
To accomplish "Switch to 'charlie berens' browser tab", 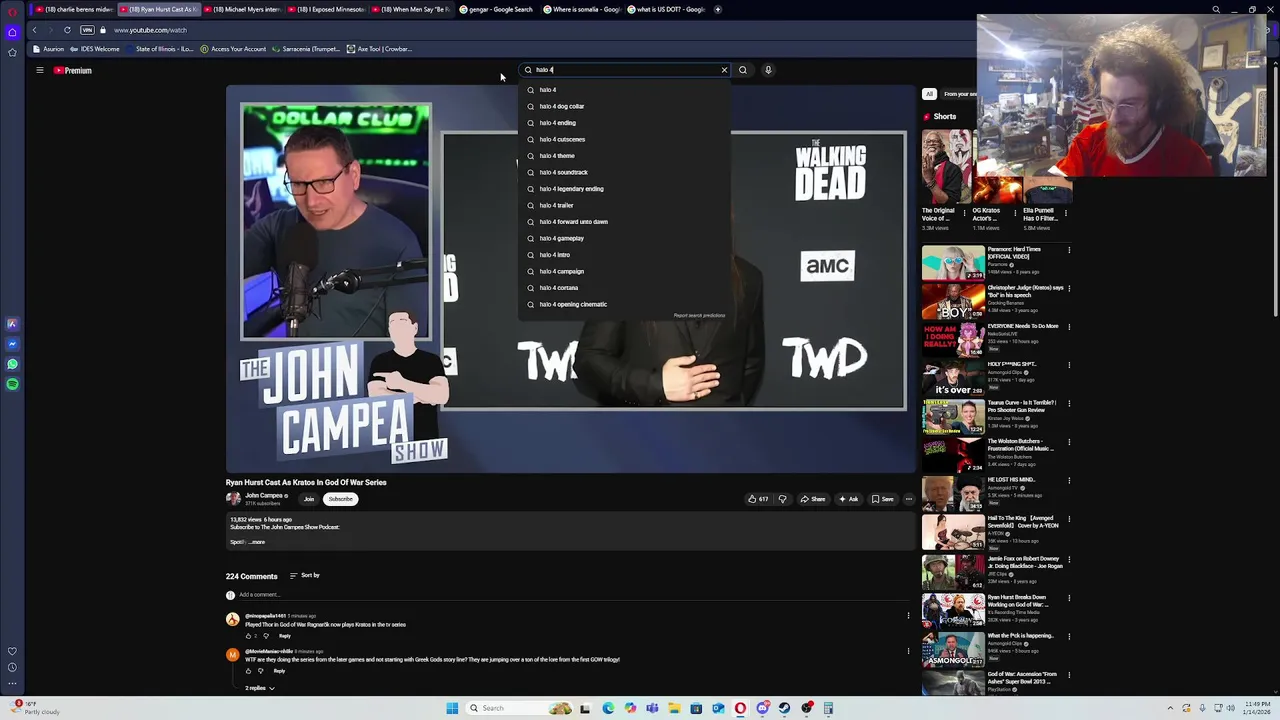I will 74,9.
